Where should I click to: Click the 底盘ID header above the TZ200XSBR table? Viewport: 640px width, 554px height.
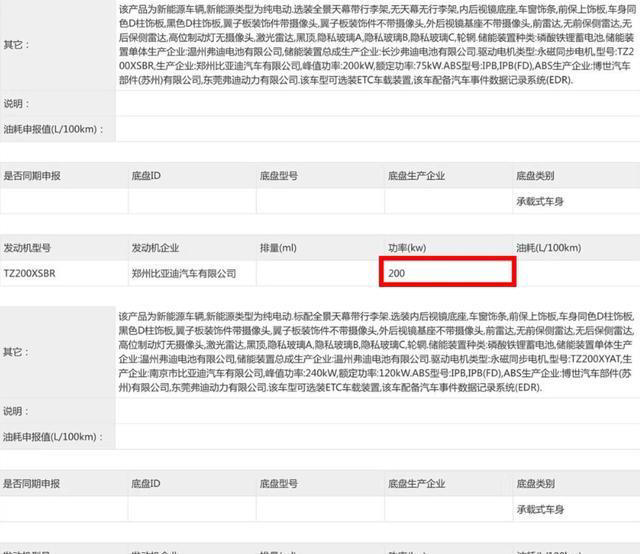coord(146,176)
